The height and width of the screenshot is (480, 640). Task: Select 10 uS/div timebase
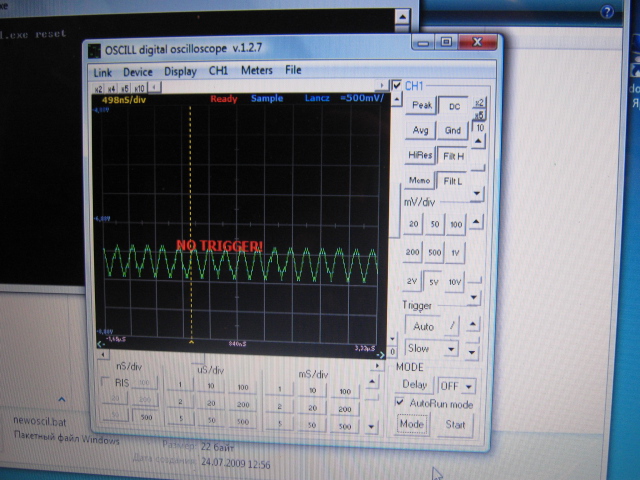pos(211,386)
